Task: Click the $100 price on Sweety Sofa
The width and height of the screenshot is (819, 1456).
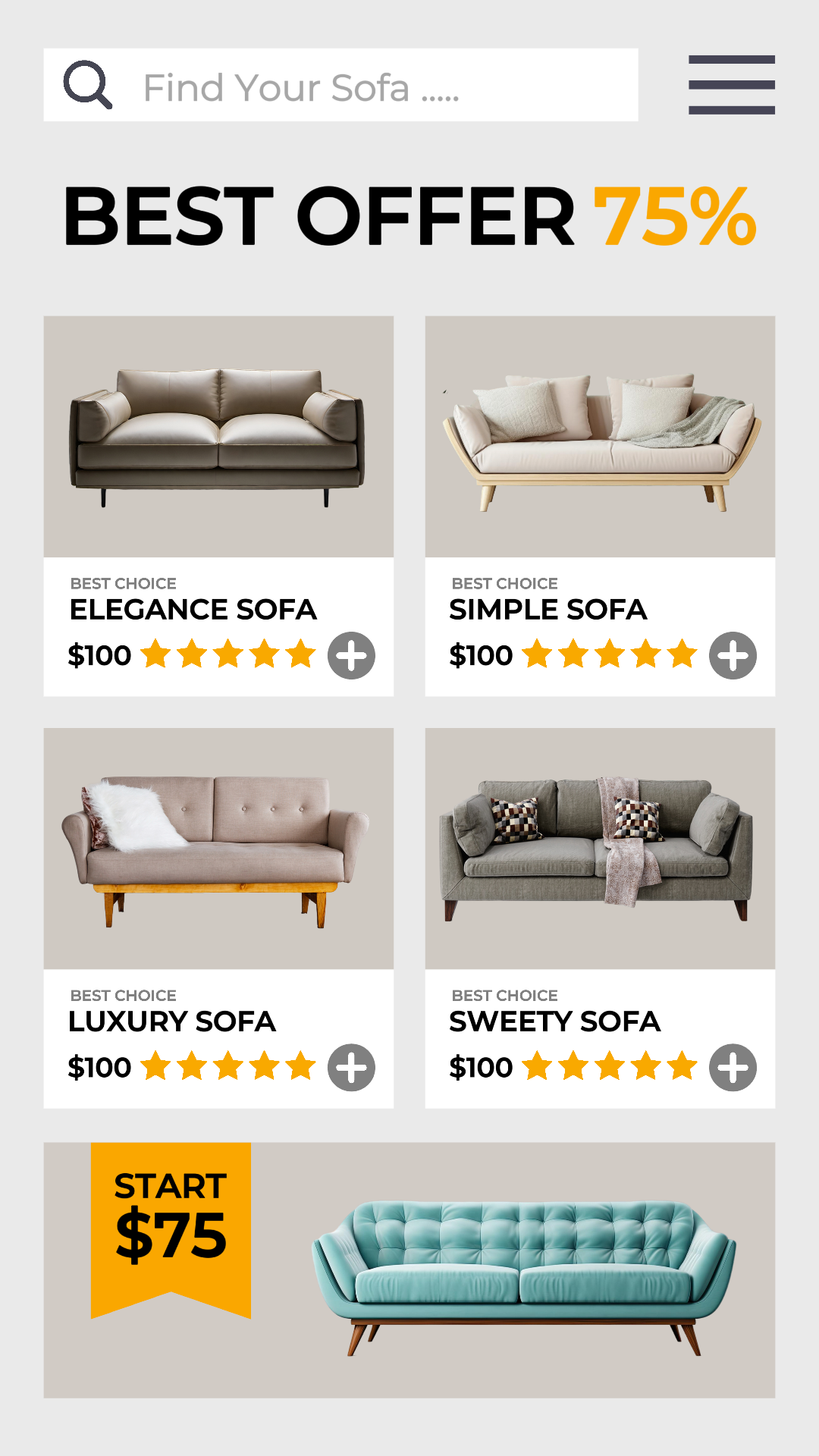Action: coord(479,1067)
